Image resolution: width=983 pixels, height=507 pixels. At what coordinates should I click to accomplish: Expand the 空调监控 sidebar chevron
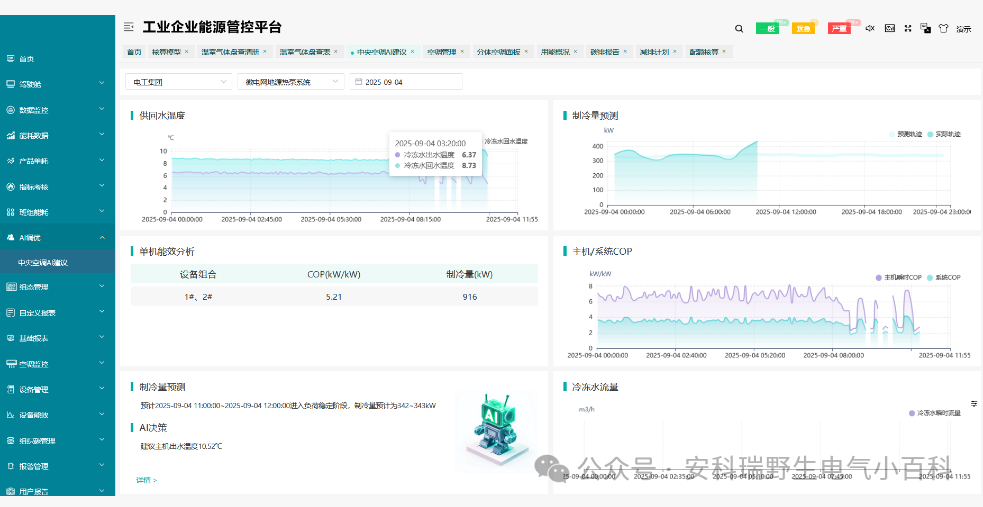coord(102,363)
